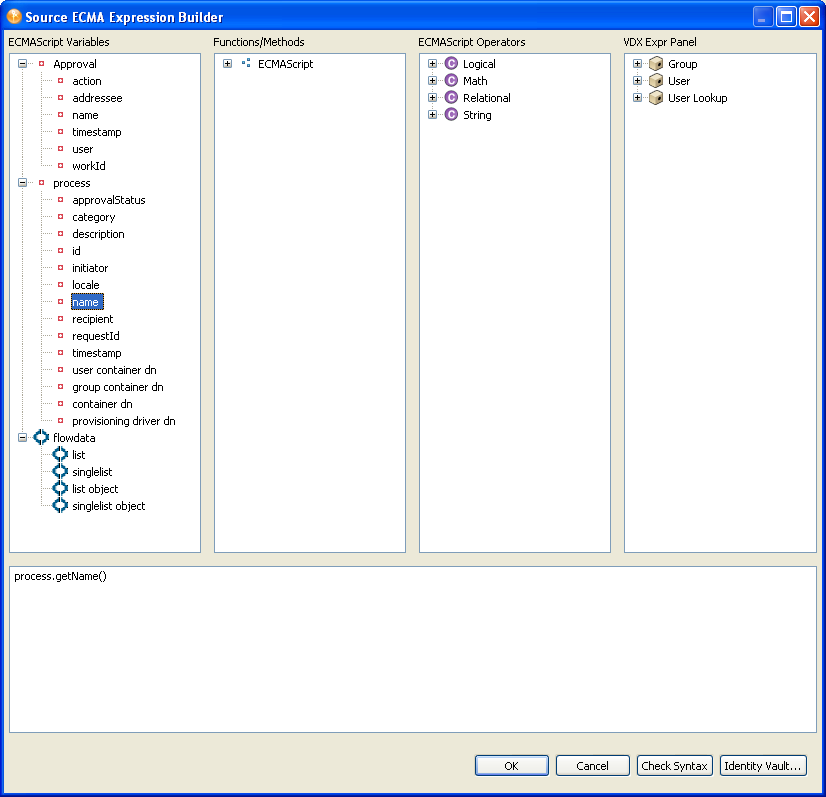Screen dimensions: 826x797
Task: Click the red icon beside approvalStatus
Action: click(x=61, y=200)
